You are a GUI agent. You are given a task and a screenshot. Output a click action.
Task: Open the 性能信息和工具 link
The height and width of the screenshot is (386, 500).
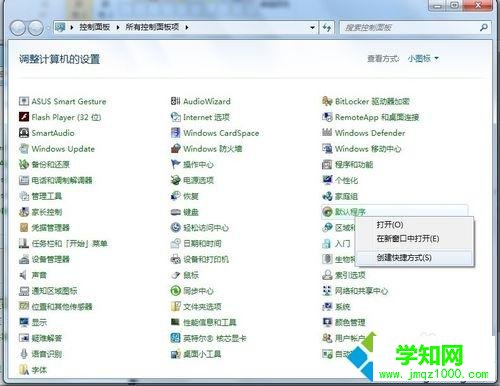coord(209,322)
